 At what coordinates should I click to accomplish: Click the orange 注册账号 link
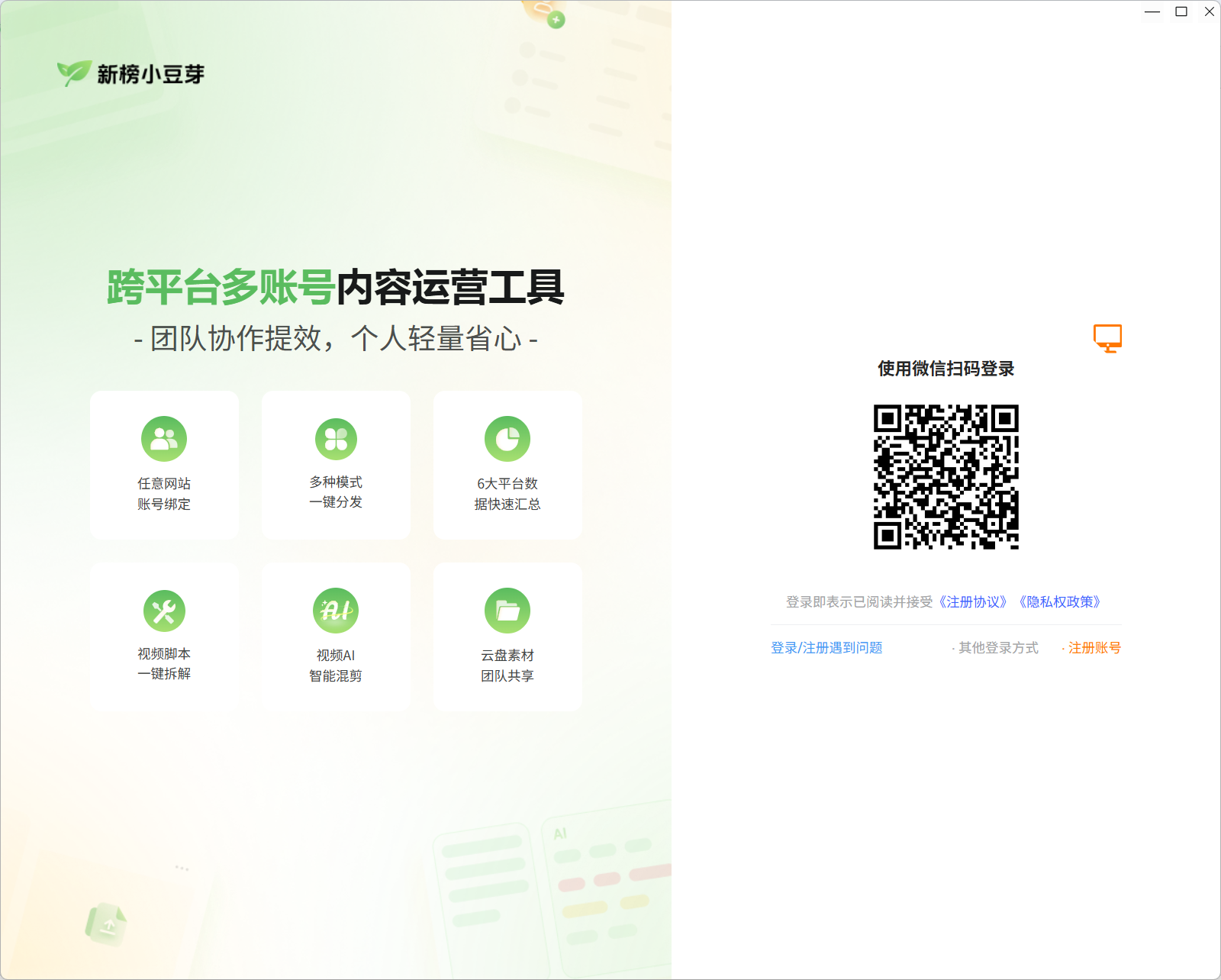pos(1094,647)
